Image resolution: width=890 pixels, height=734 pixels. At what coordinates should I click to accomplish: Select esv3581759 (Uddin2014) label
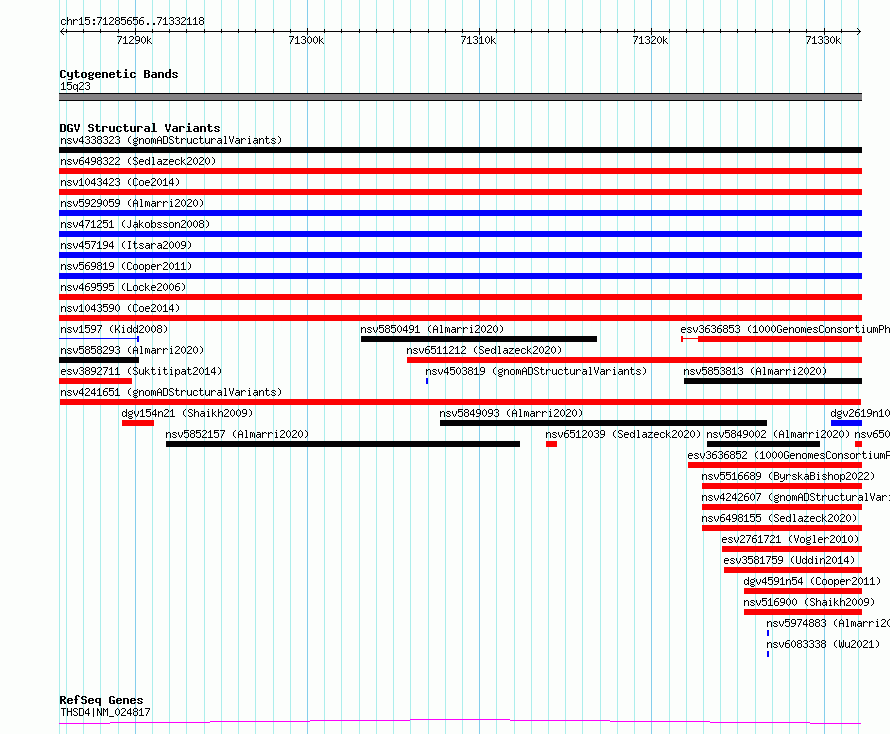coord(789,560)
